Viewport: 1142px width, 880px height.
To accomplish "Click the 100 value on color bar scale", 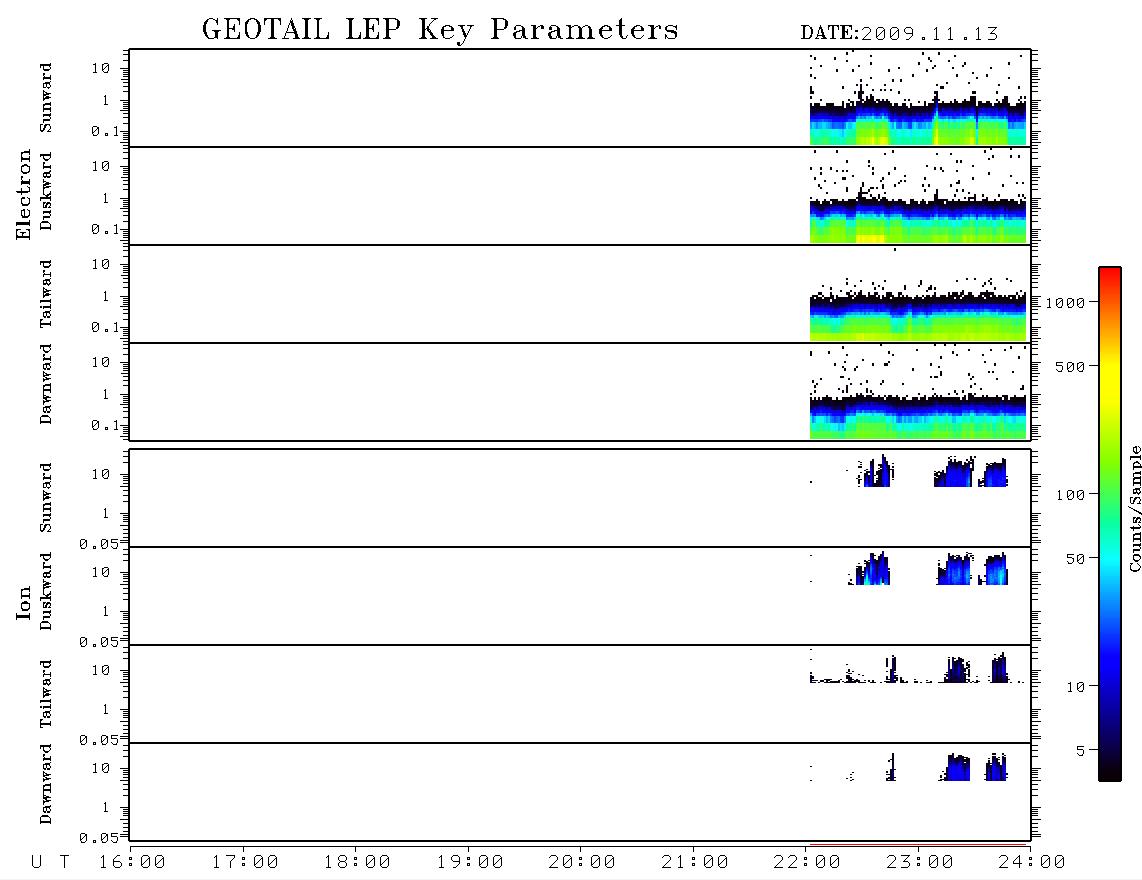I will pyautogui.click(x=1070, y=495).
